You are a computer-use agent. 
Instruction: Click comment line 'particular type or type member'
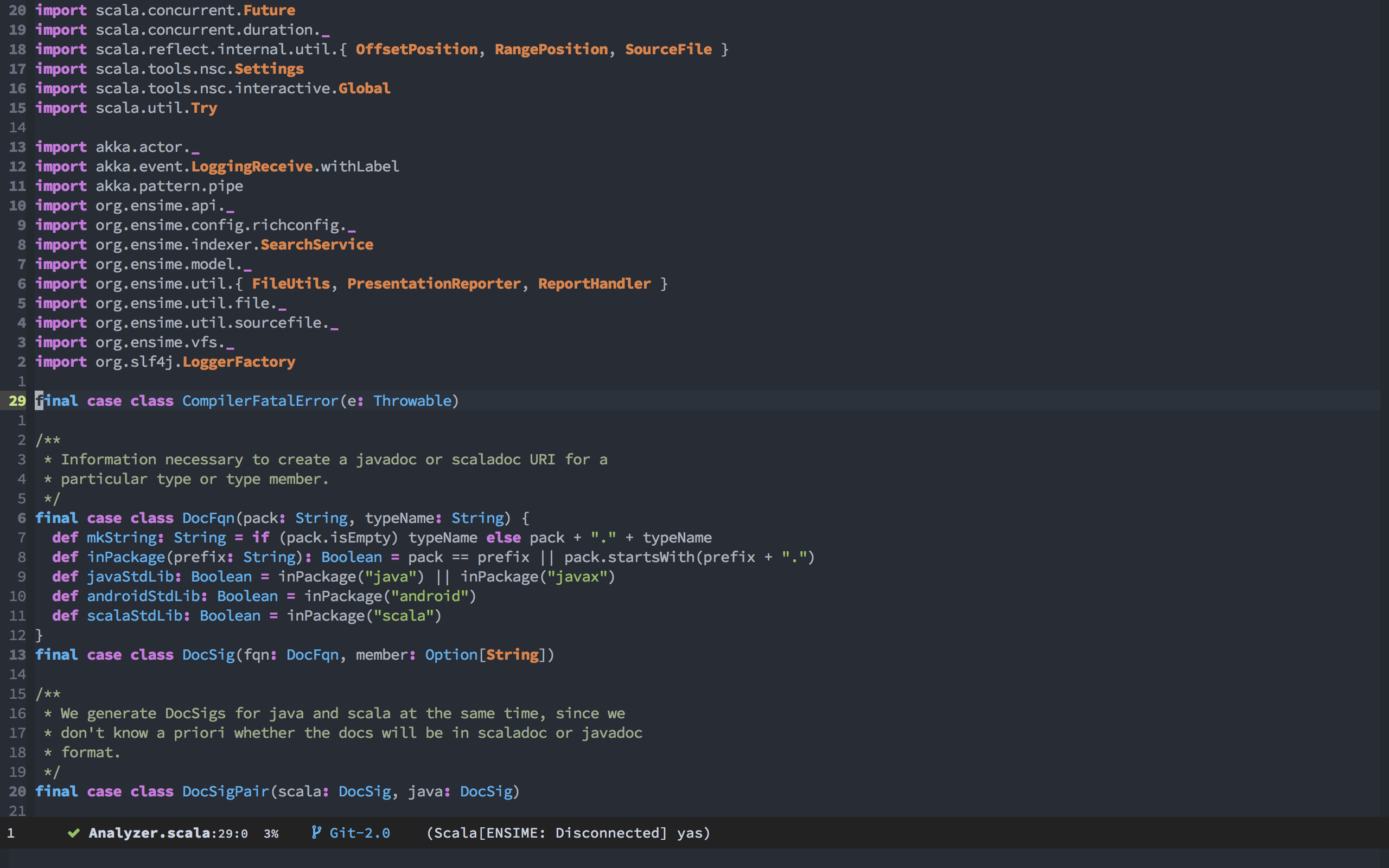pos(187,479)
